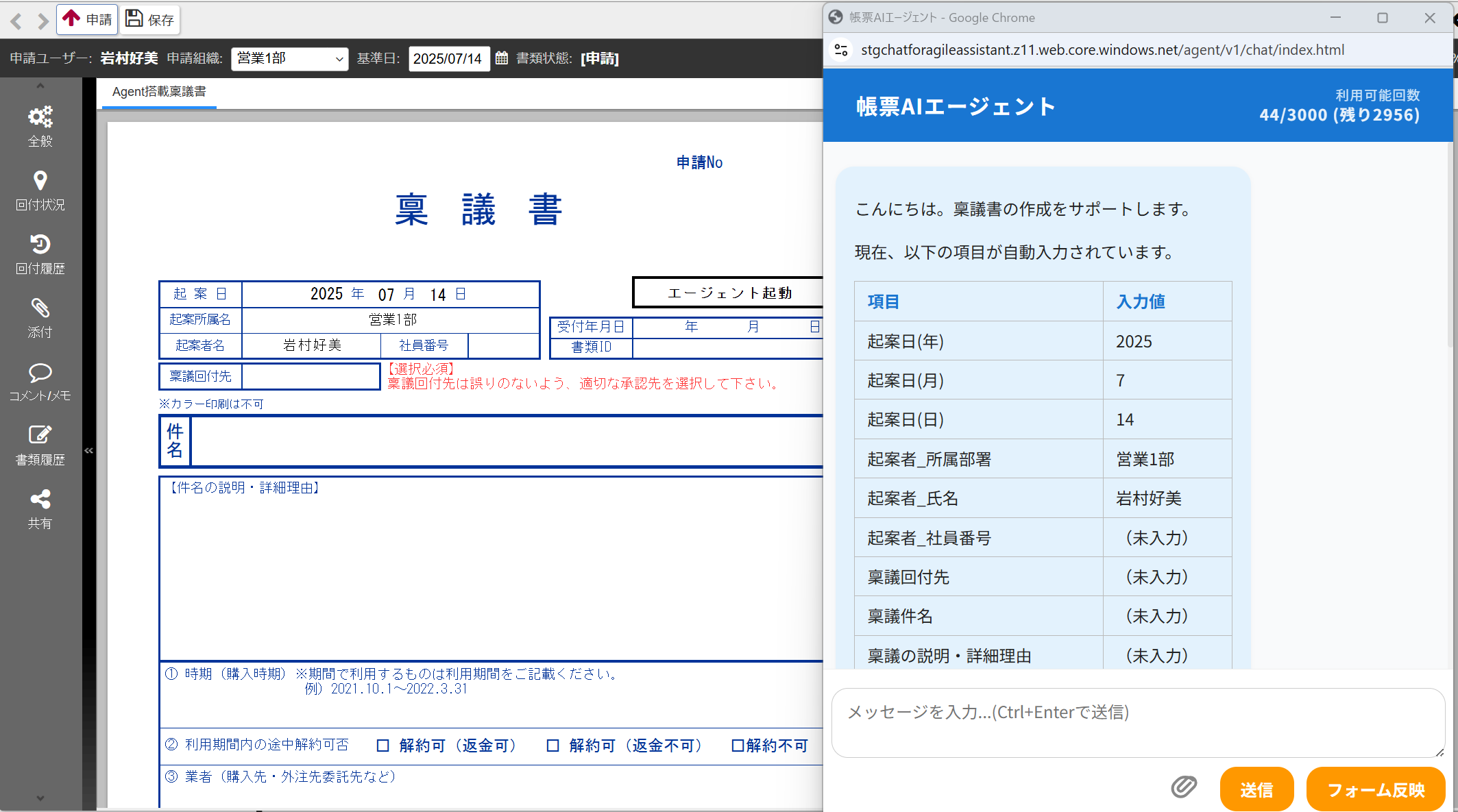The image size is (1458, 812).
Task: Click the 件名 subject input field
Action: point(507,441)
